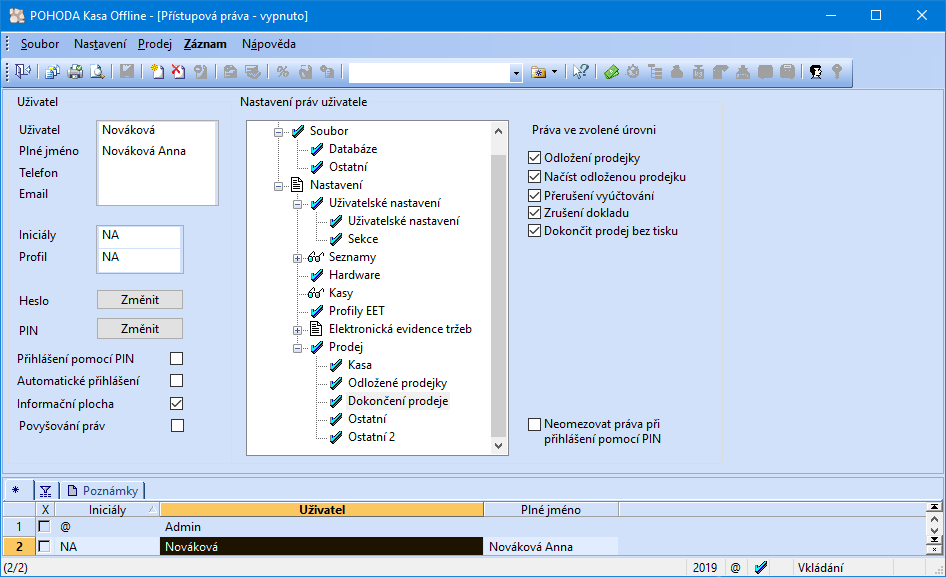Expand the Seznamy tree node
Screen dimensions: 946x577
click(x=297, y=258)
